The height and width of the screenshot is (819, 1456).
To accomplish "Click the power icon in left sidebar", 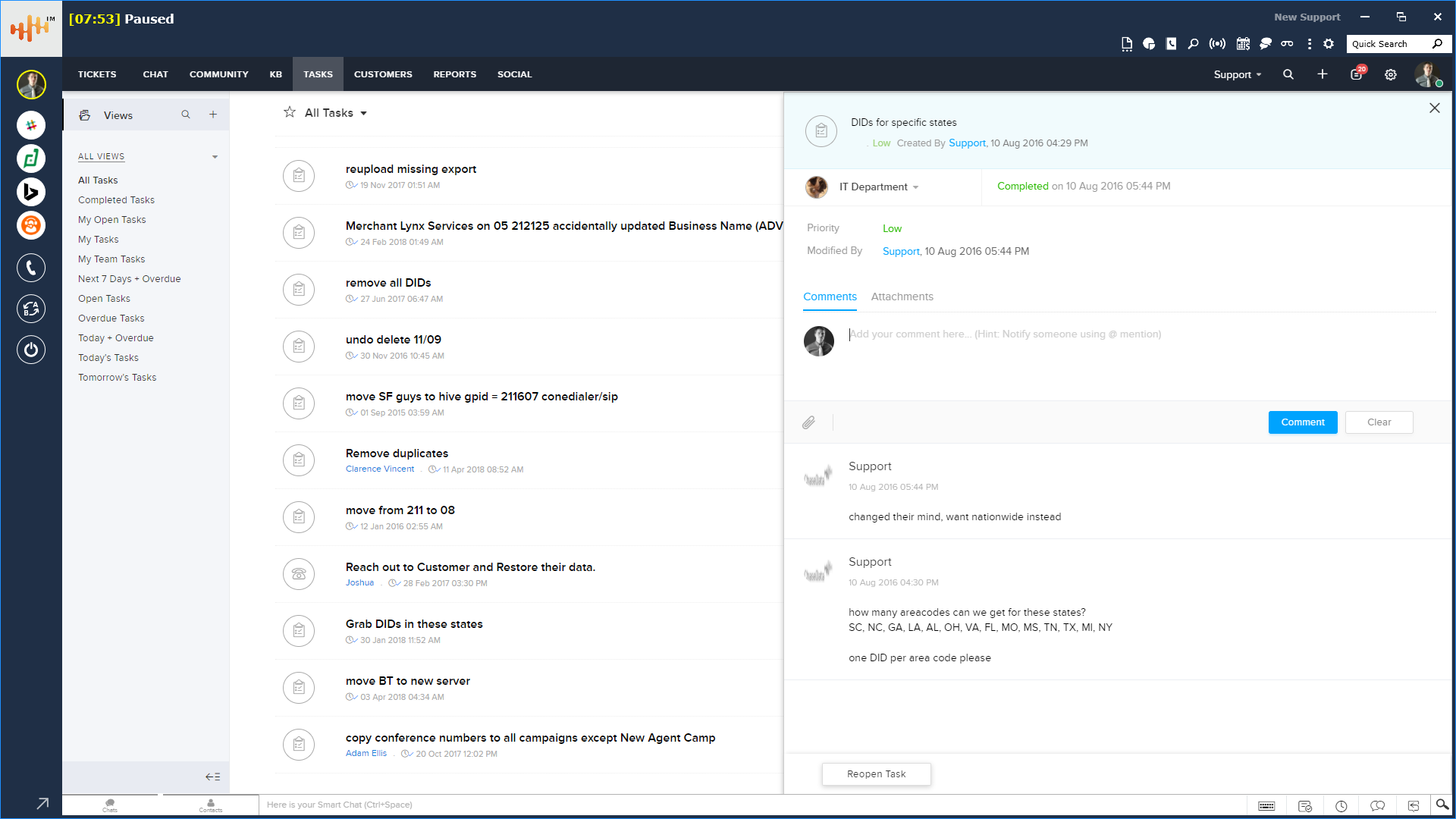I will [x=31, y=350].
